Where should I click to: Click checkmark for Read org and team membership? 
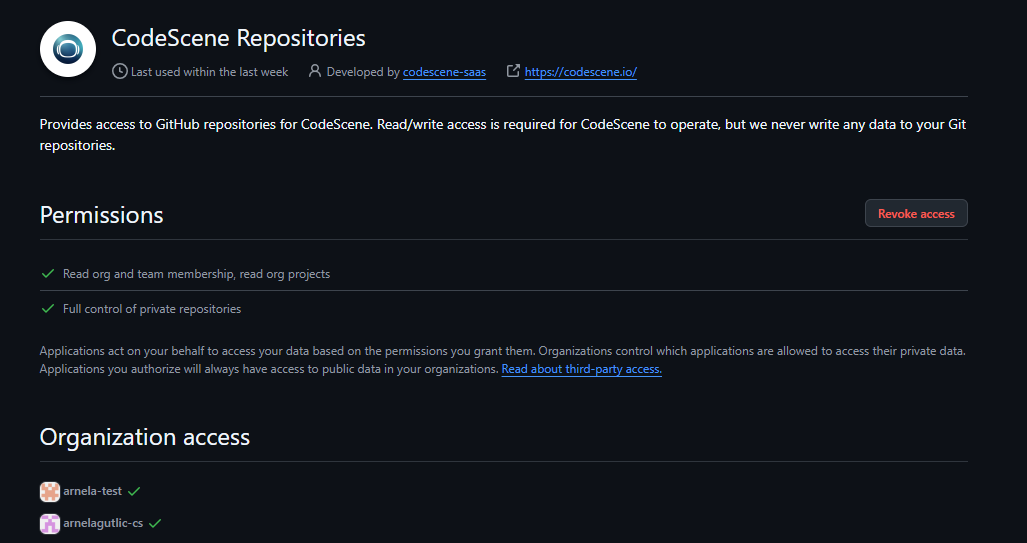[x=48, y=273]
